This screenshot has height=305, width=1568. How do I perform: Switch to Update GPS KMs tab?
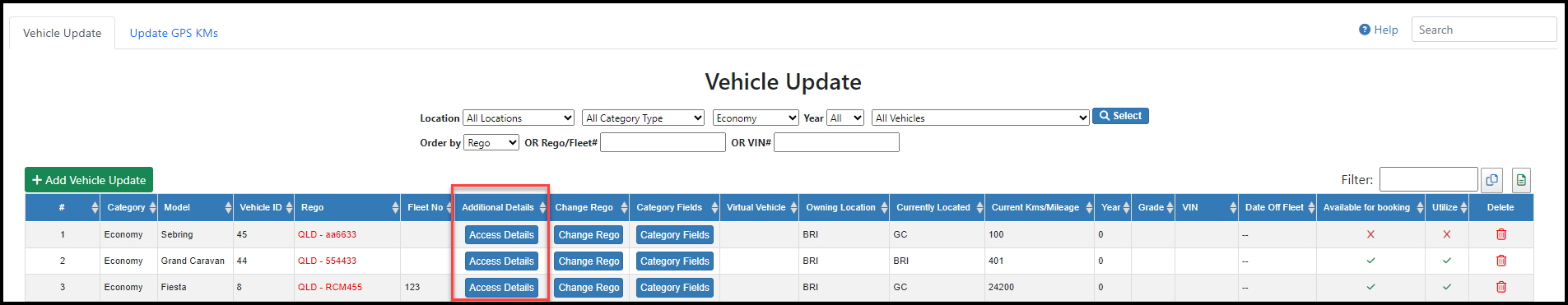click(174, 33)
